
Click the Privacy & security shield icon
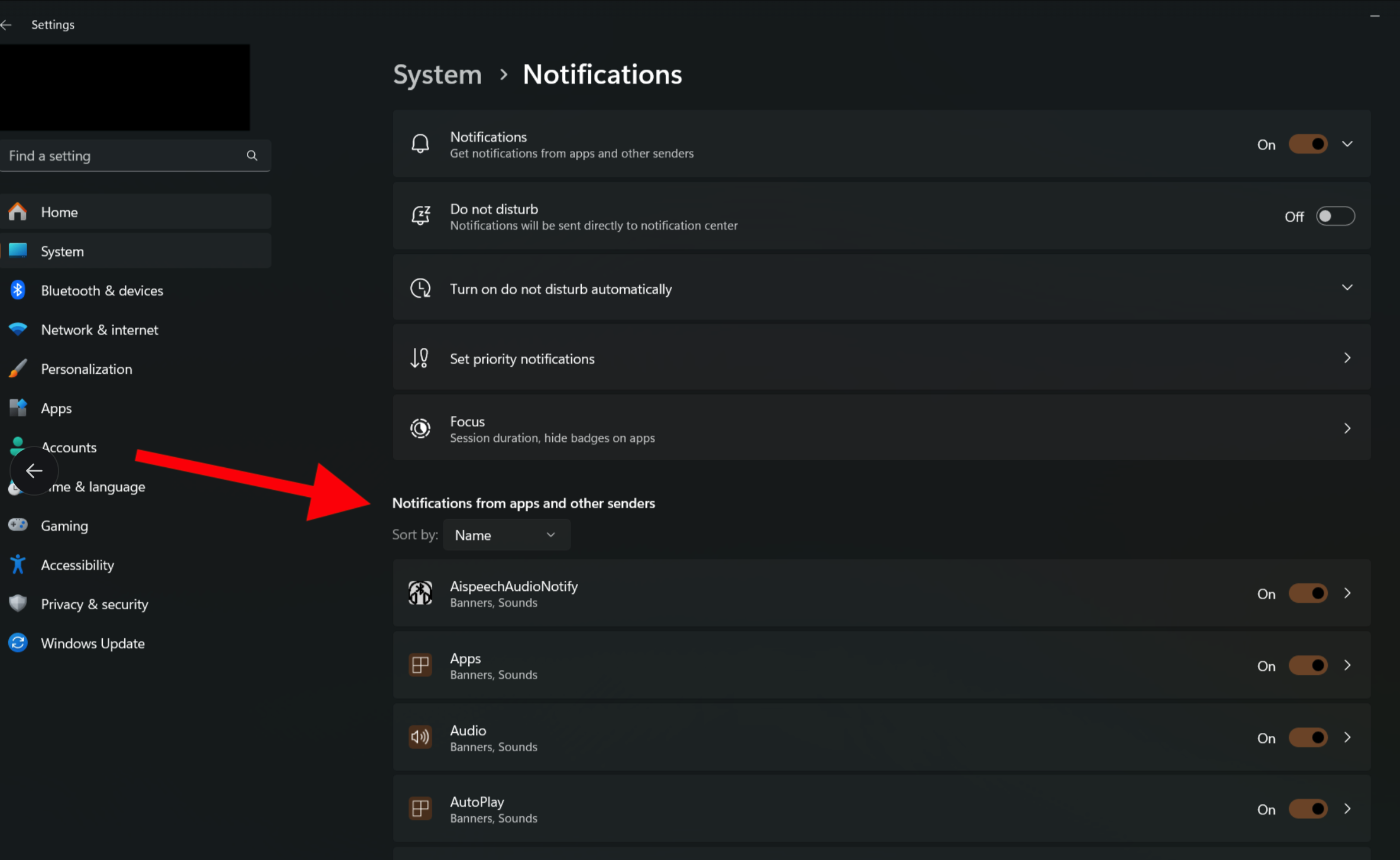pos(18,603)
